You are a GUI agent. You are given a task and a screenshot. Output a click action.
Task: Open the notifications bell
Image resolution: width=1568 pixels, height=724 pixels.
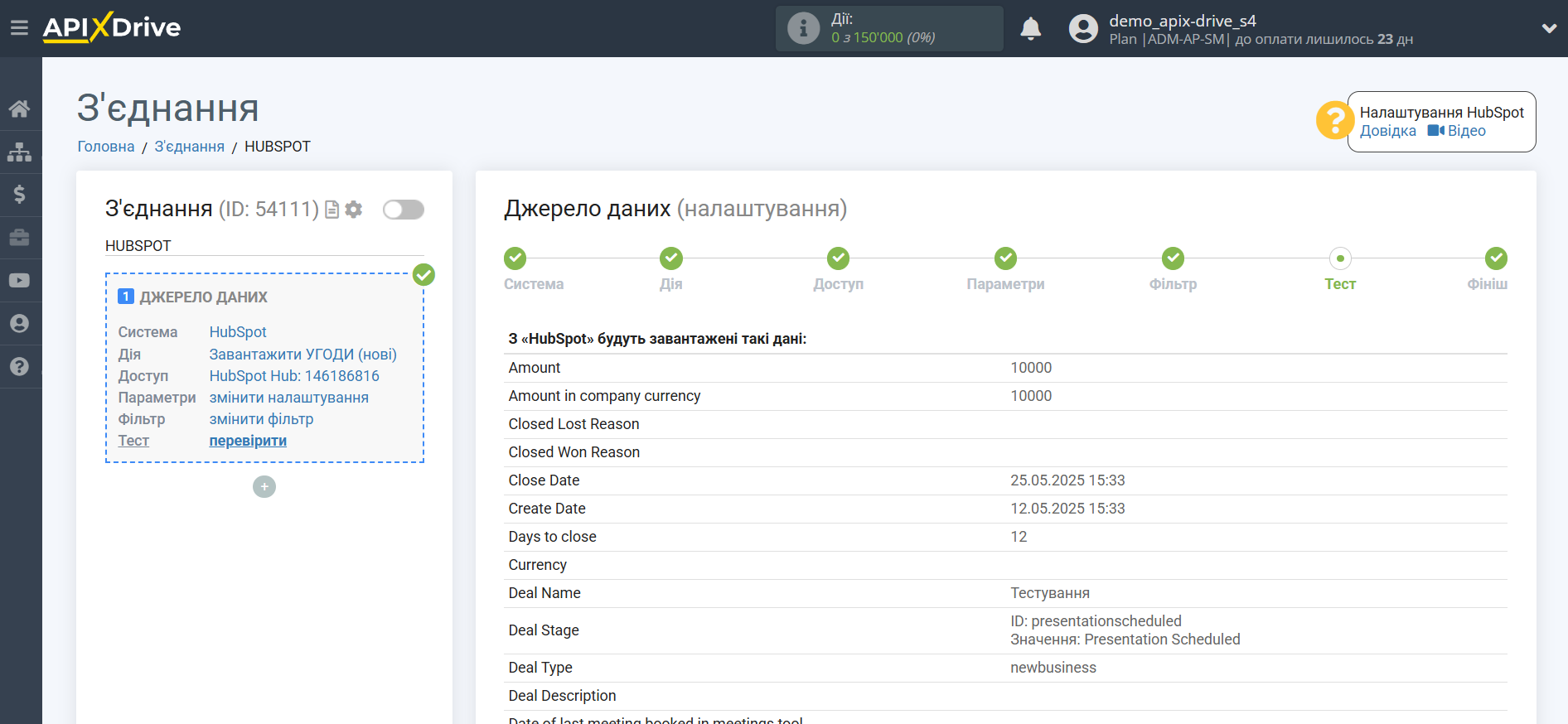pyautogui.click(x=1030, y=28)
